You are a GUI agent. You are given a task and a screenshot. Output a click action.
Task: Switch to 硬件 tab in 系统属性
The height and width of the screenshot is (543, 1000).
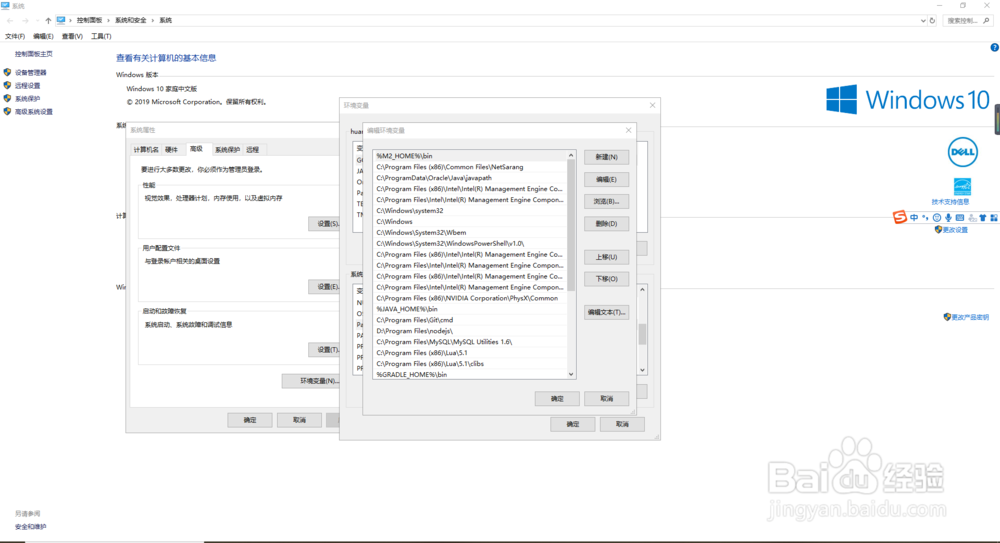172,149
